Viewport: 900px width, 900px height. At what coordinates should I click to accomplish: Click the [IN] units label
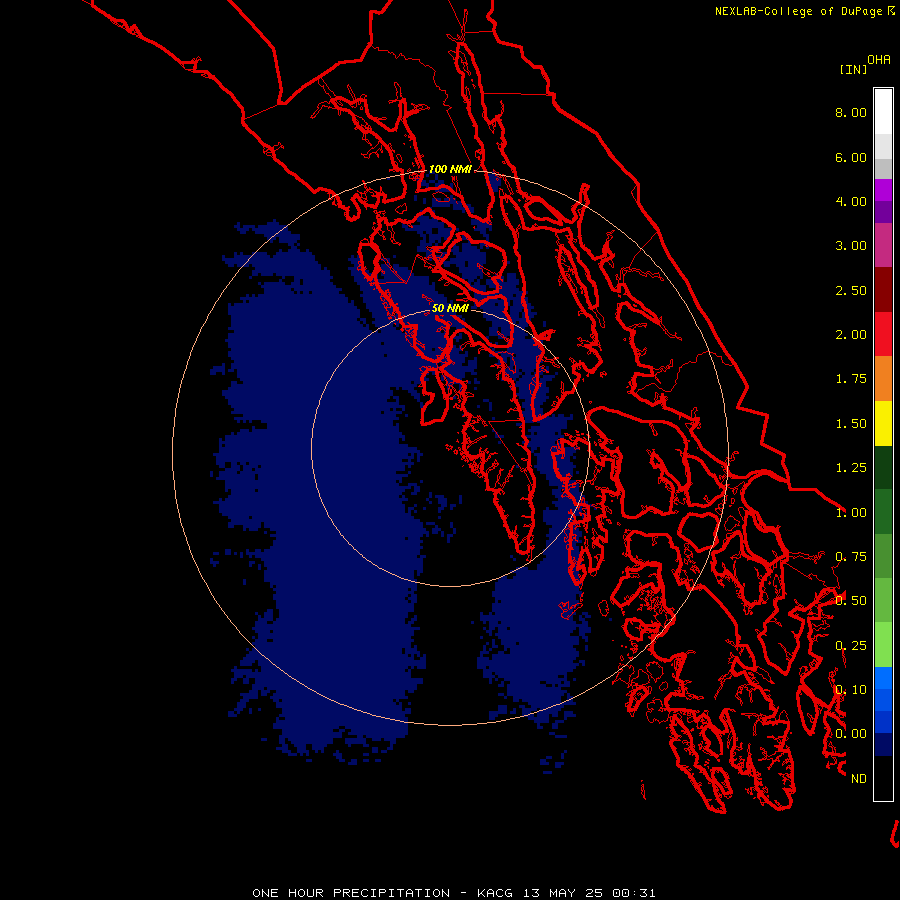pyautogui.click(x=853, y=69)
